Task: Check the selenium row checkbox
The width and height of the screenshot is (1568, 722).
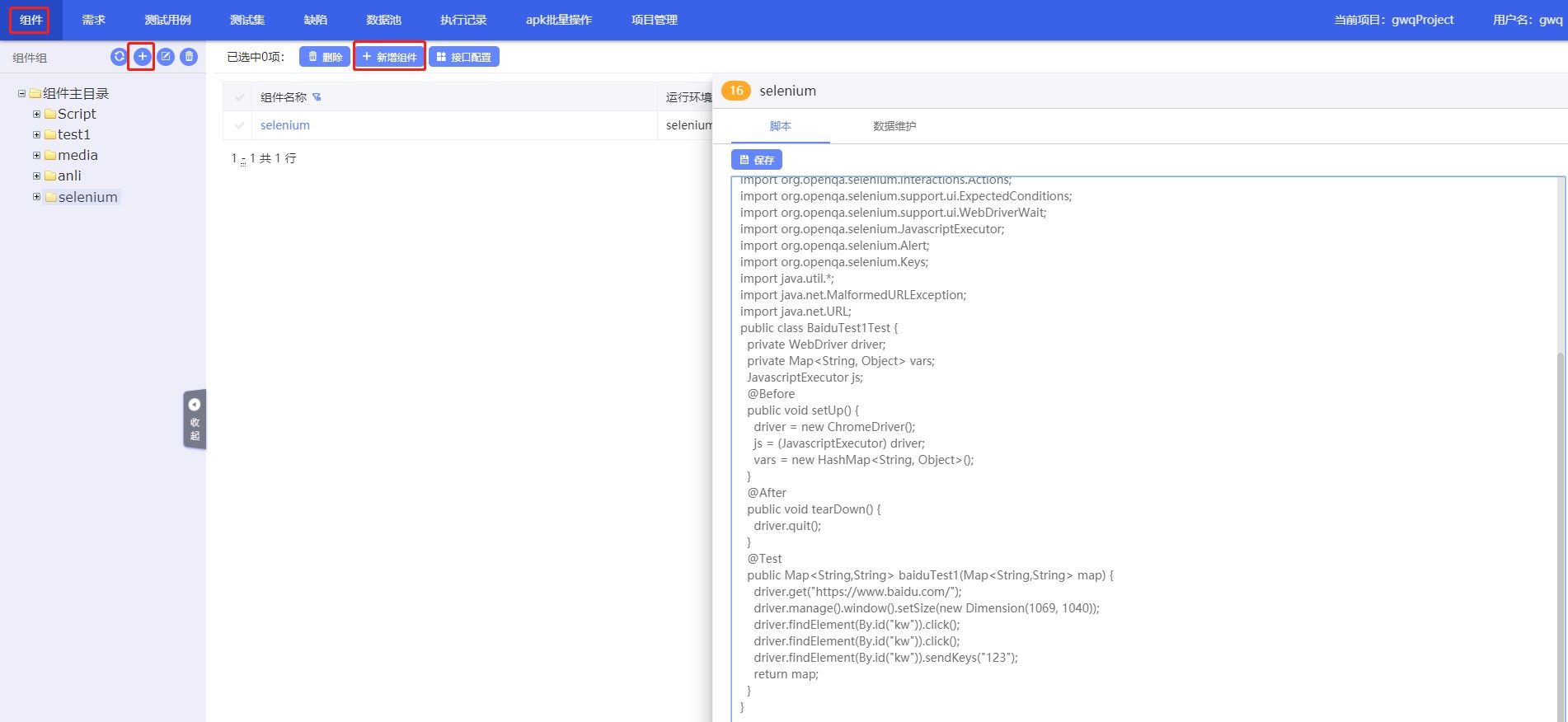Action: (240, 125)
